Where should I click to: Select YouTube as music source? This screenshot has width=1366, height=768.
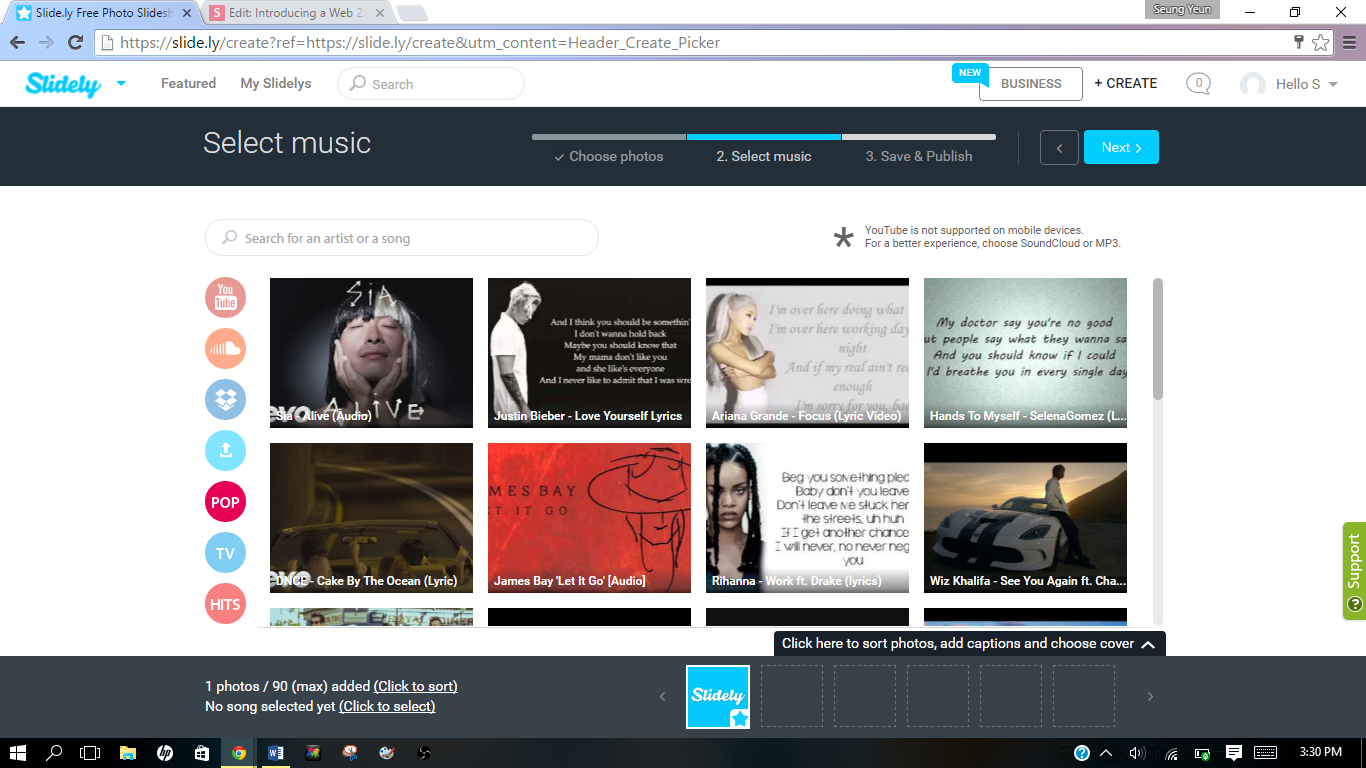tap(225, 298)
